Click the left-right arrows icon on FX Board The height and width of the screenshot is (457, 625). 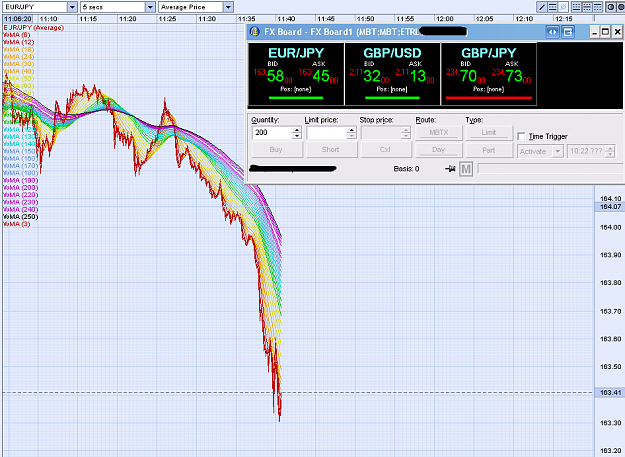[x=552, y=32]
